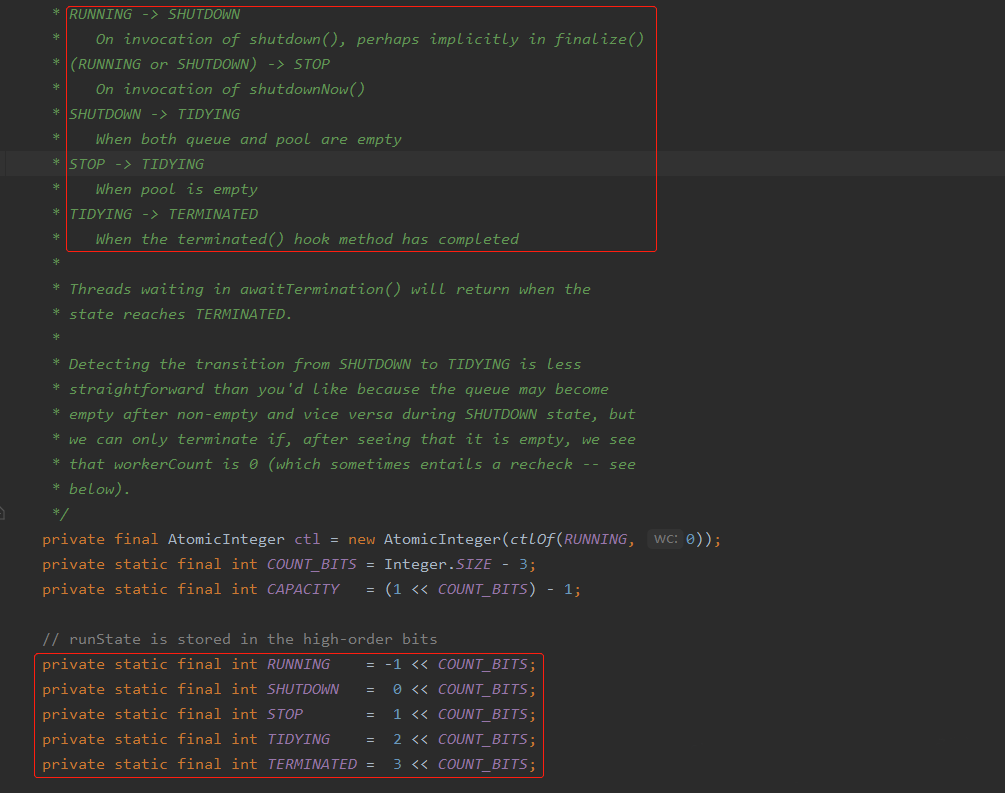Click the 'straightforward than you'd like' comment line

(338, 389)
